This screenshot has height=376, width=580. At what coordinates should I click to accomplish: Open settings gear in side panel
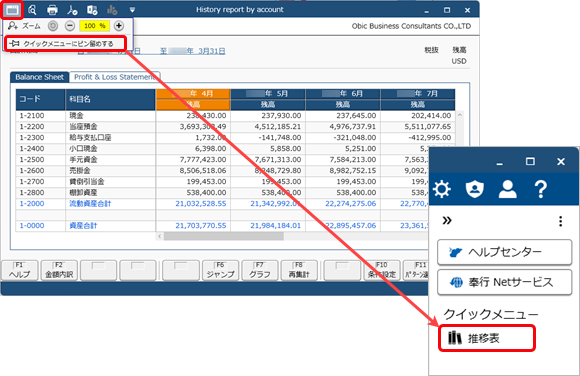(x=442, y=189)
